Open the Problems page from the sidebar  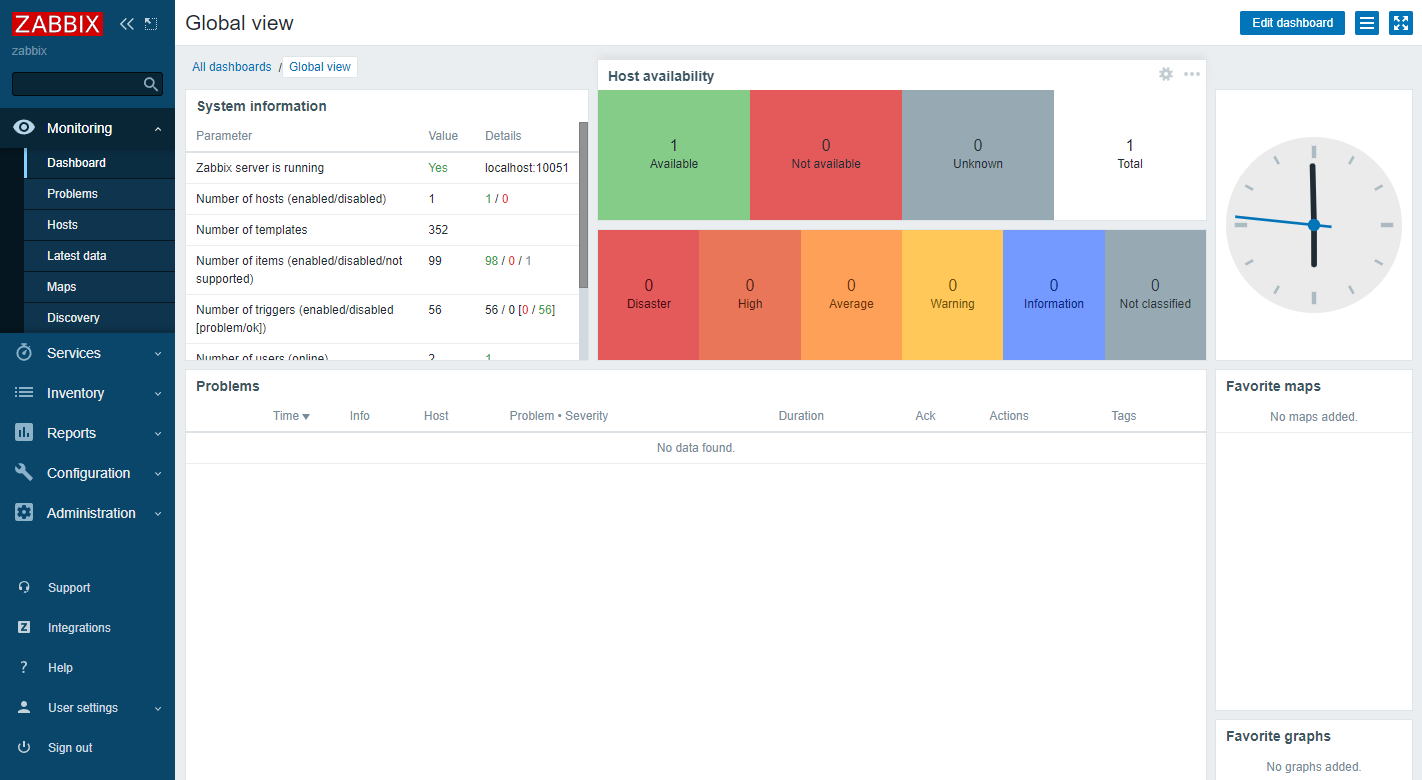point(70,193)
